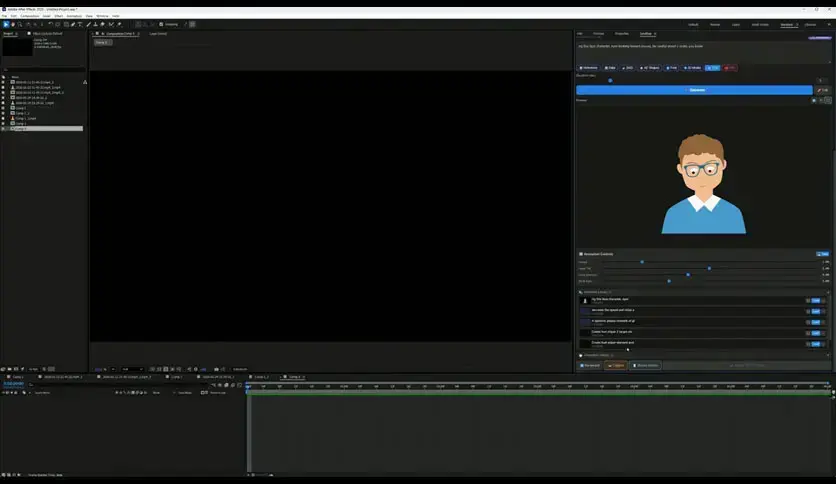Click the orange button in plugin bottom bar
The height and width of the screenshot is (484, 836).
pyautogui.click(x=616, y=365)
